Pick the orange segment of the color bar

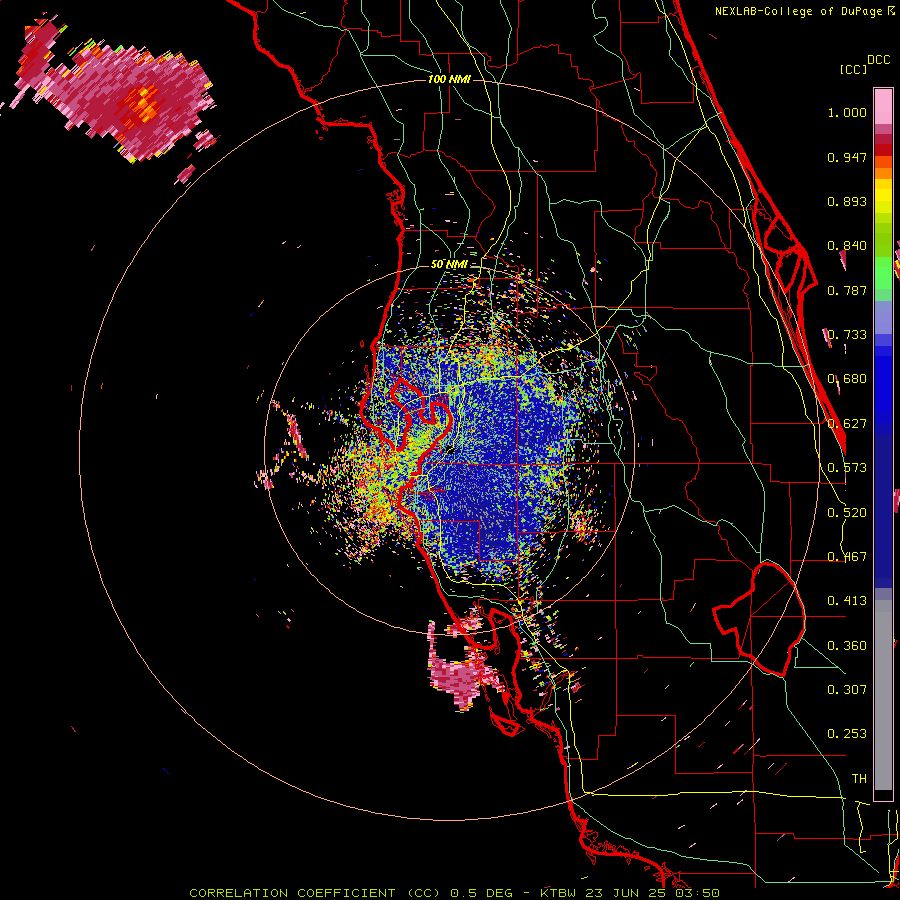click(x=883, y=168)
